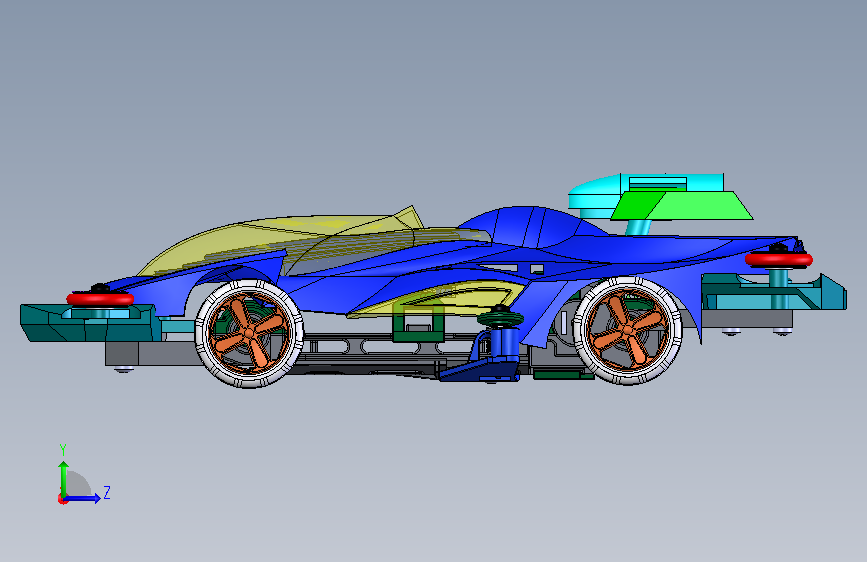Select the front orange-spoked wheel
Image resolution: width=867 pixels, height=562 pixels.
[249, 334]
